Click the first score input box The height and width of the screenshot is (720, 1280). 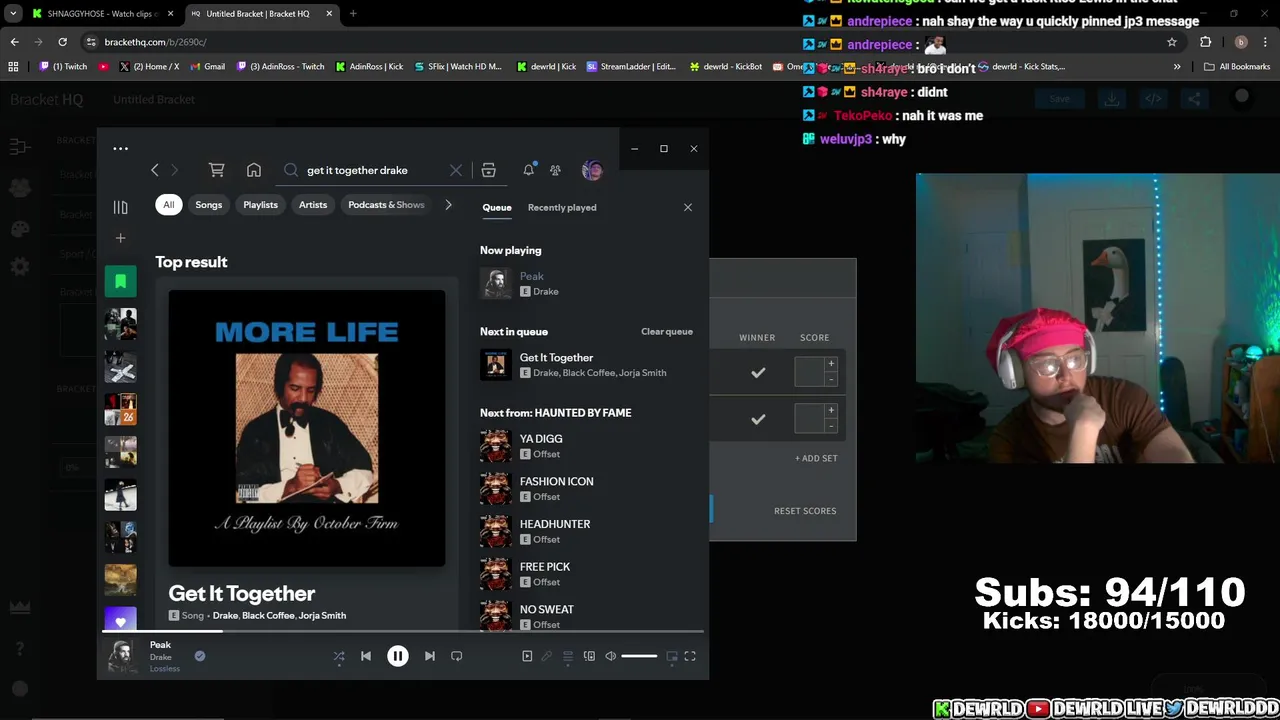[x=809, y=372]
